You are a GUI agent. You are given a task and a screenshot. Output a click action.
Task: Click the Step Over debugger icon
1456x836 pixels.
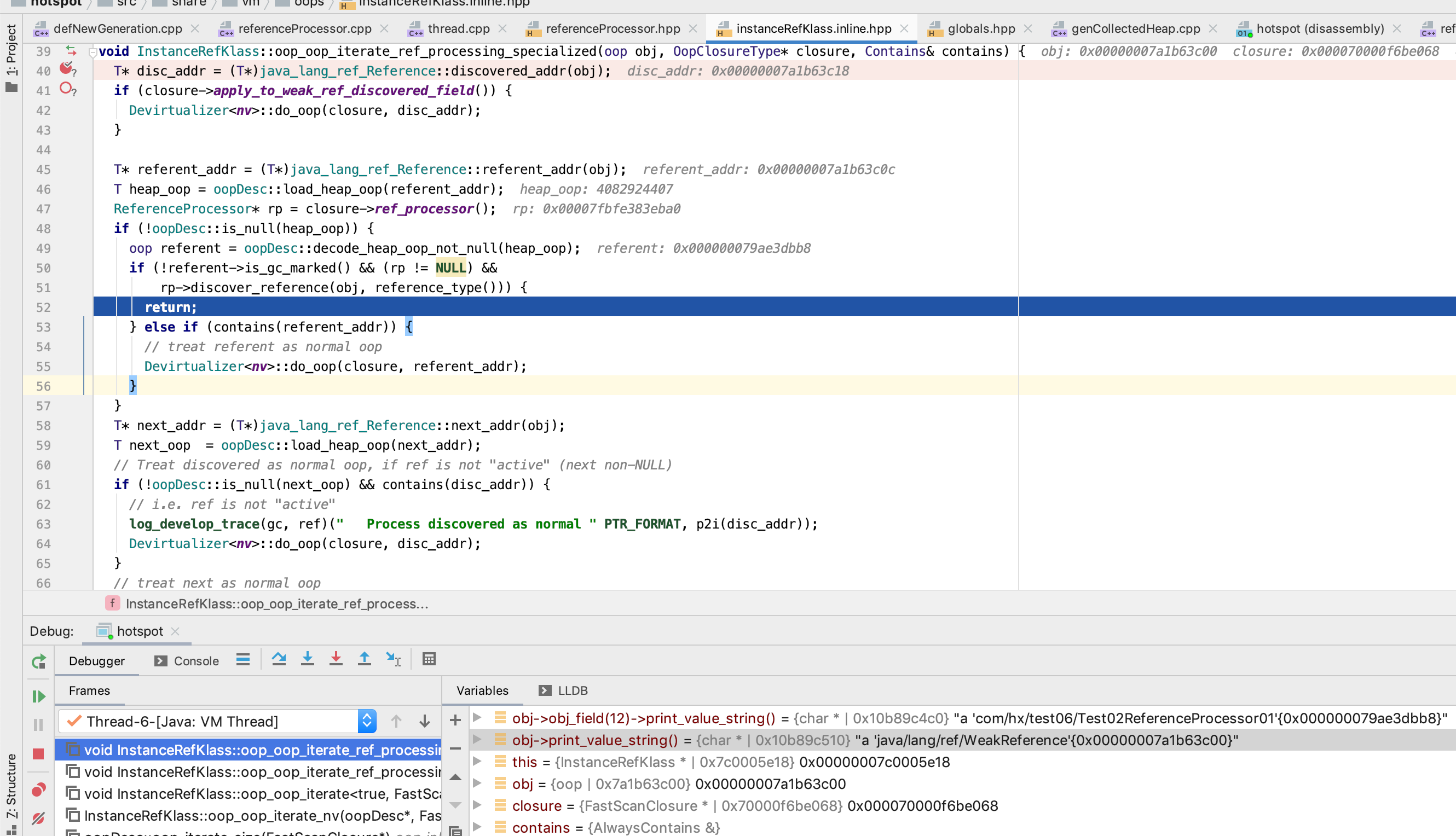point(280,659)
